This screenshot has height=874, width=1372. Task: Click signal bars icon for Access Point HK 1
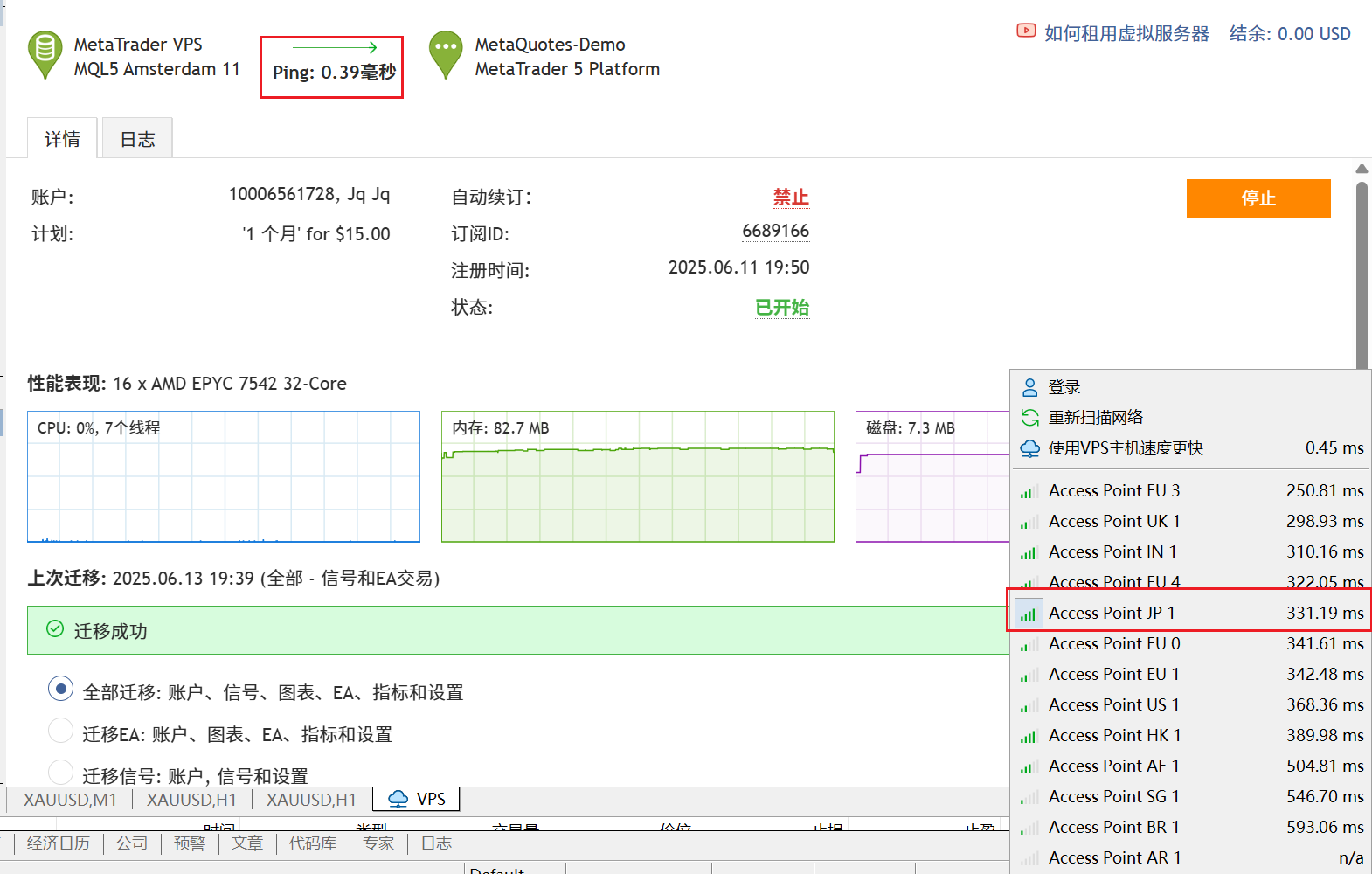[x=1029, y=736]
